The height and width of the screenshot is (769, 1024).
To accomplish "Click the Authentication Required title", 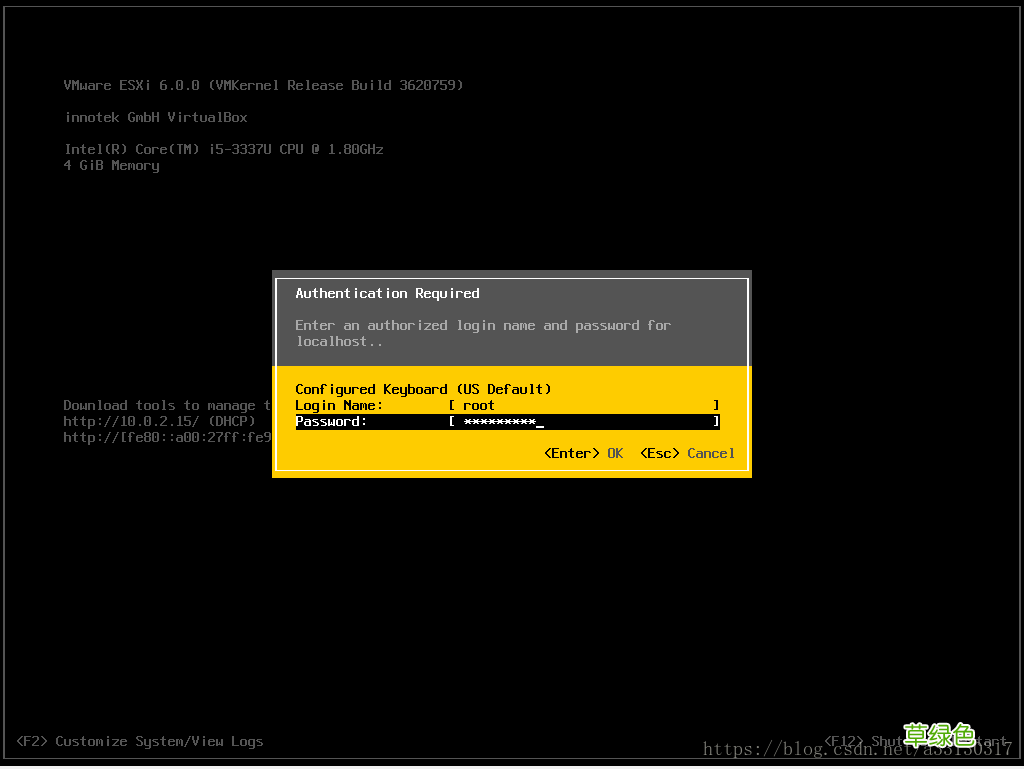I will 387,293.
